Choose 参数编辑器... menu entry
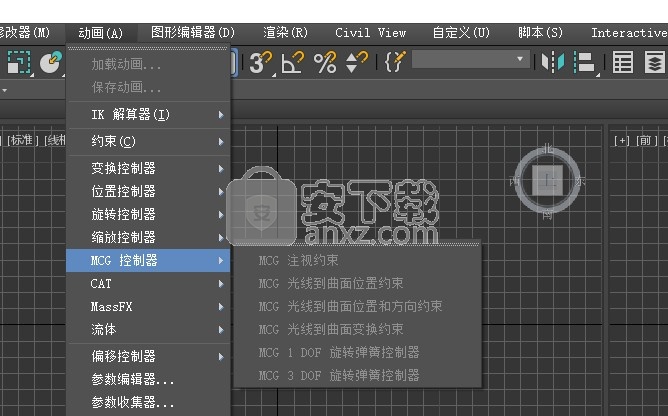Screen dimensions: 668x416 click(148, 379)
